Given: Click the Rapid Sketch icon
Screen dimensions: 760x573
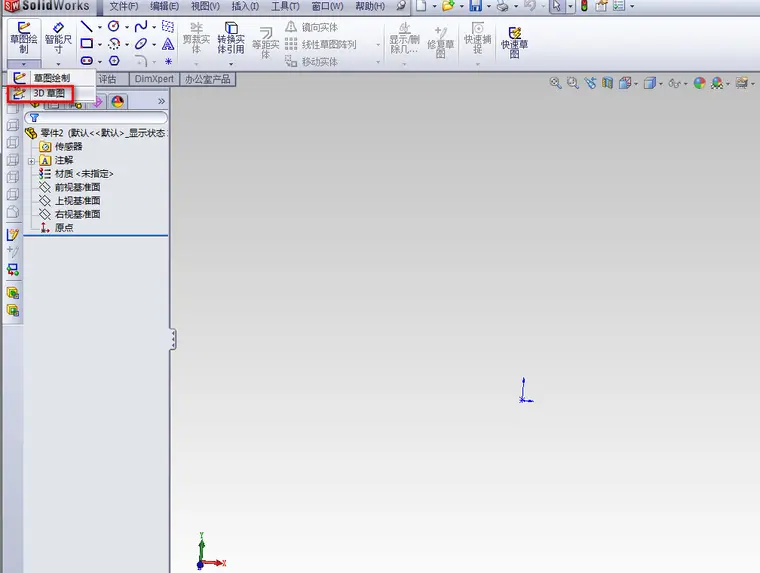Looking at the screenshot, I should click(x=514, y=42).
